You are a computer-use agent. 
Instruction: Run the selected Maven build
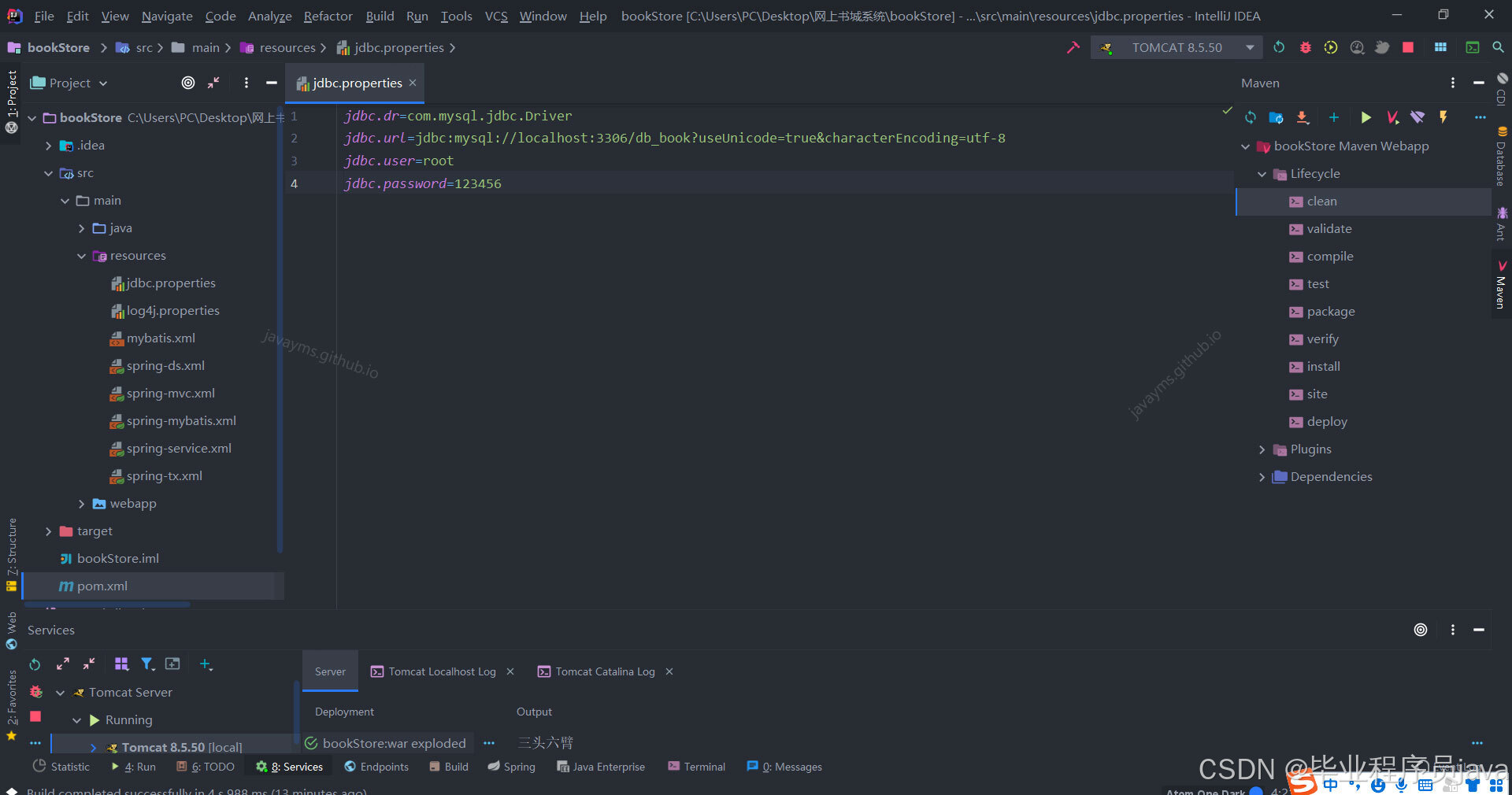point(1366,117)
